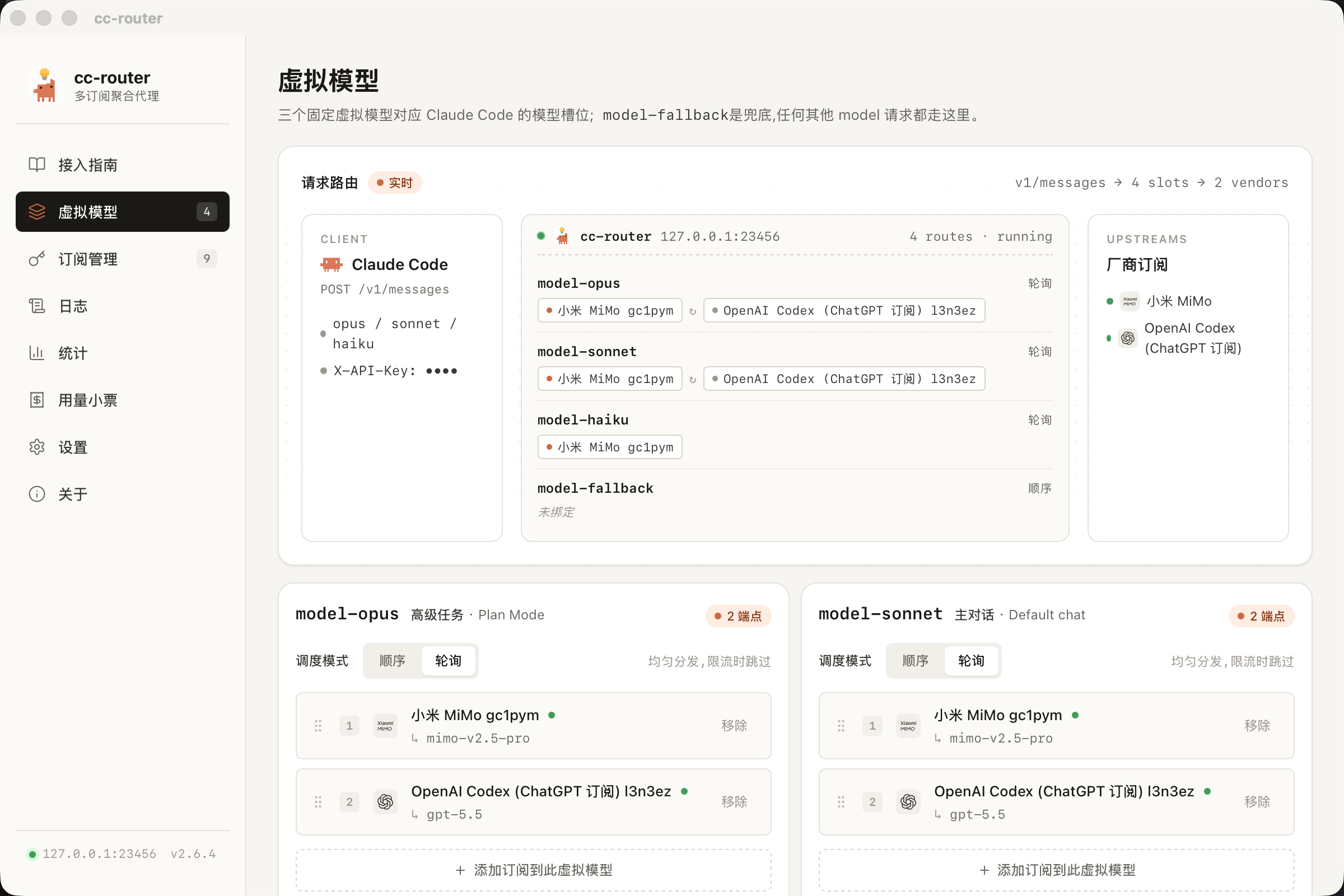Click the 实时 live badge next to 请求路由

pos(395,183)
